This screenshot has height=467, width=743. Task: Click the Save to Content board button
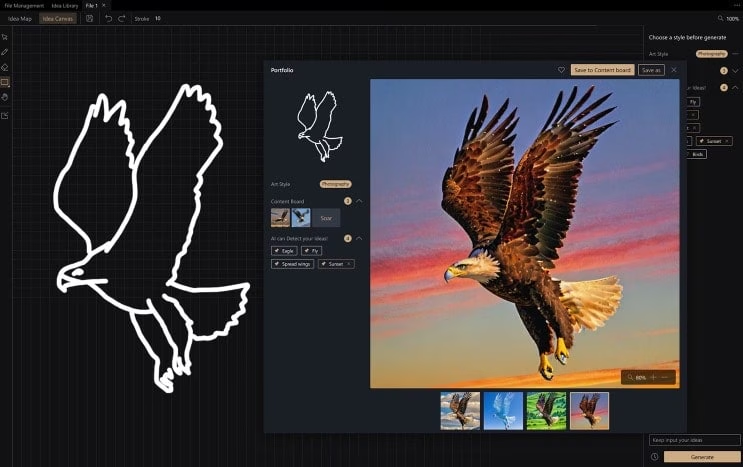point(602,70)
